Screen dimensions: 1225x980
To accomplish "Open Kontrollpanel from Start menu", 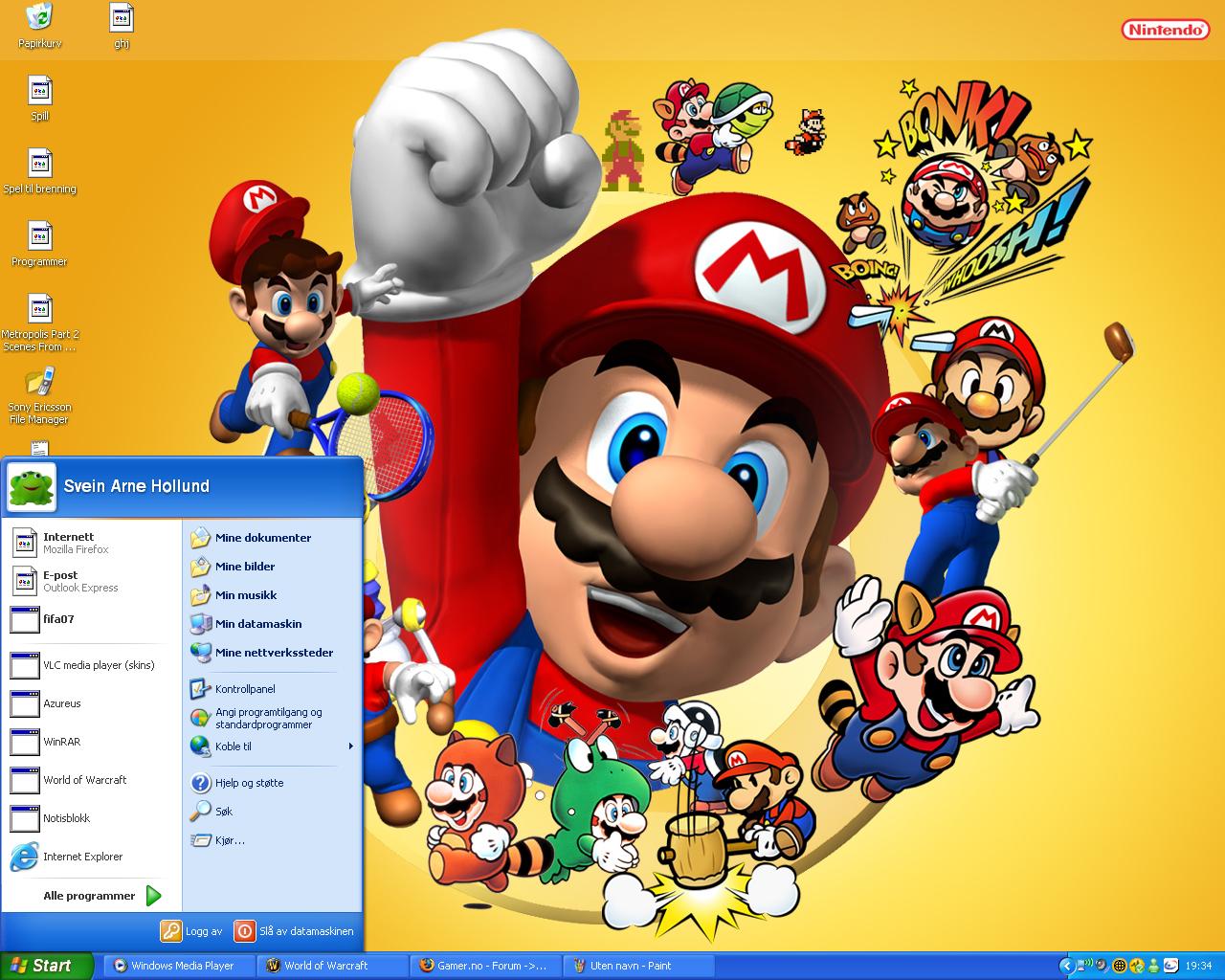I will (x=272, y=689).
